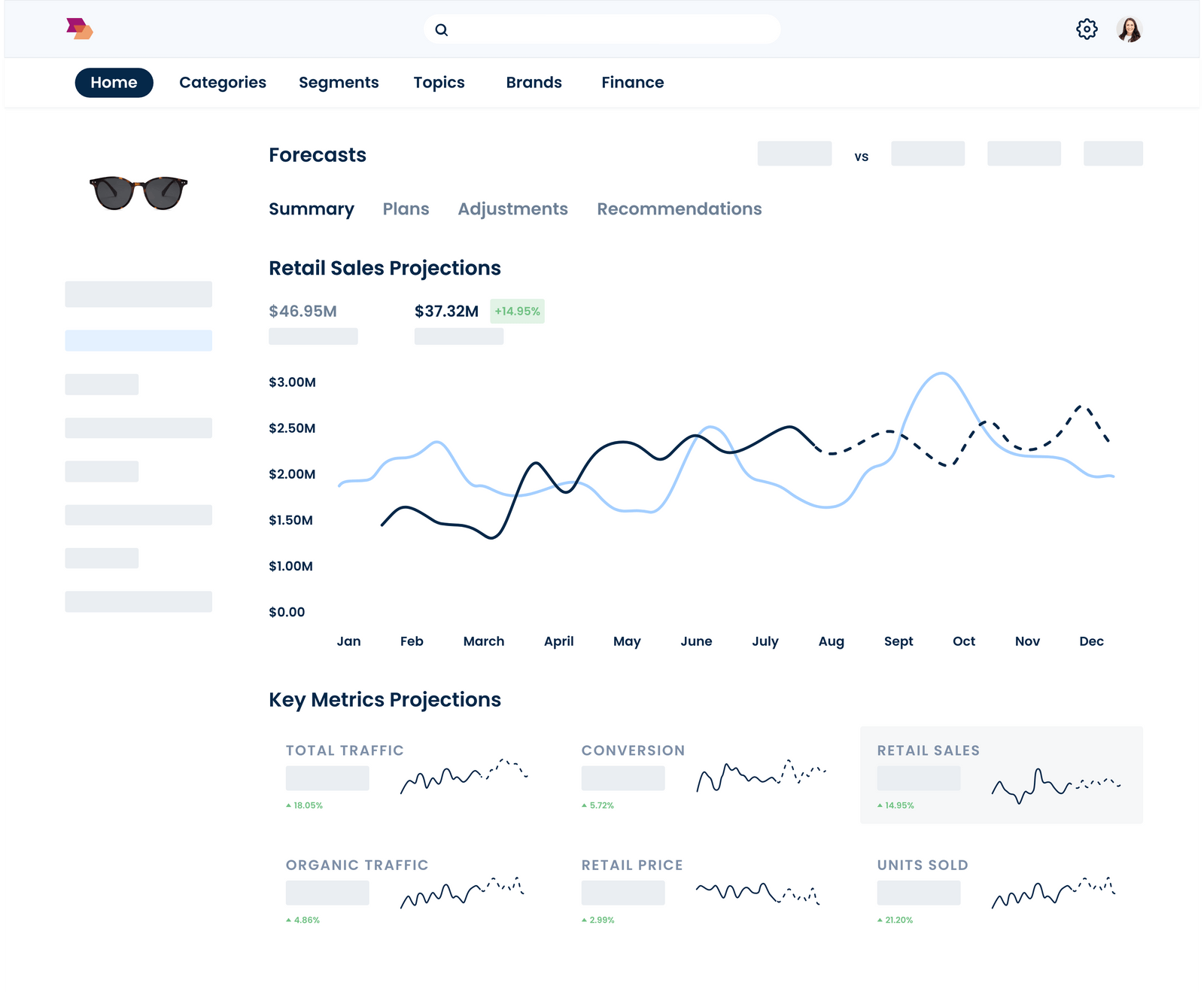Click the Adjustments link
The image size is (1204, 992).
[x=513, y=208]
